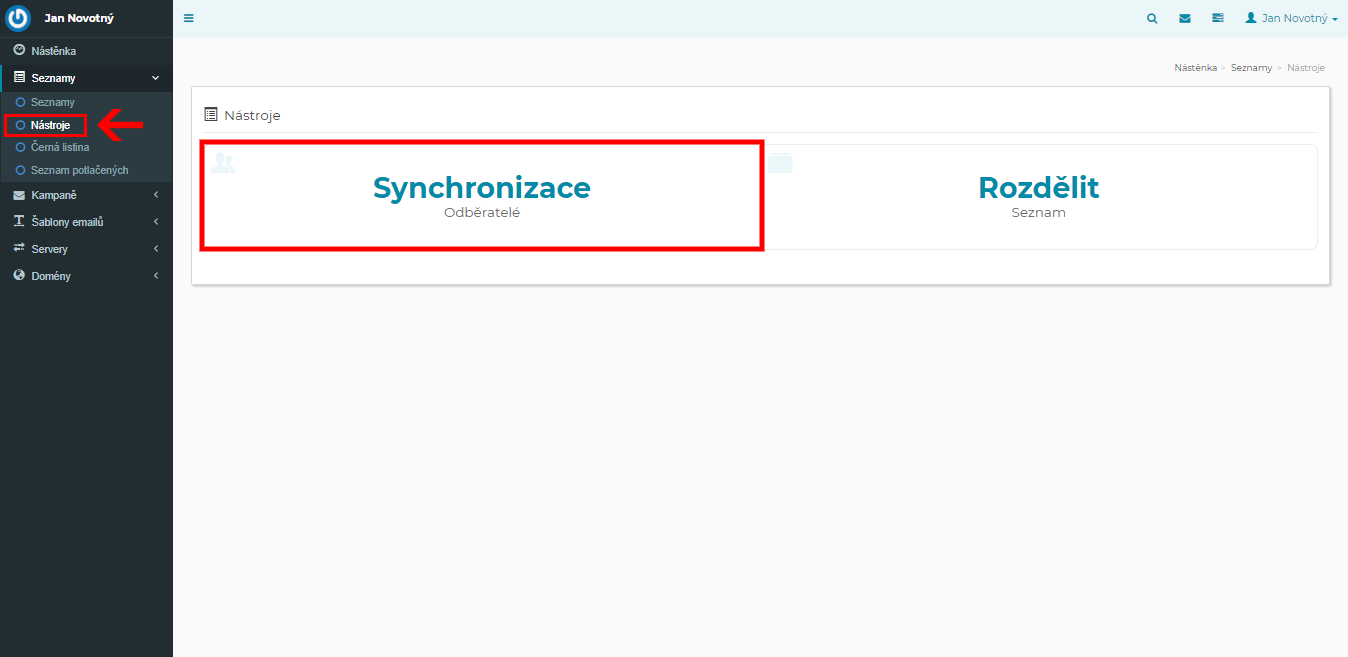Expand the Šablony emailů submenu chevron
1348x657 pixels.
[x=156, y=222]
